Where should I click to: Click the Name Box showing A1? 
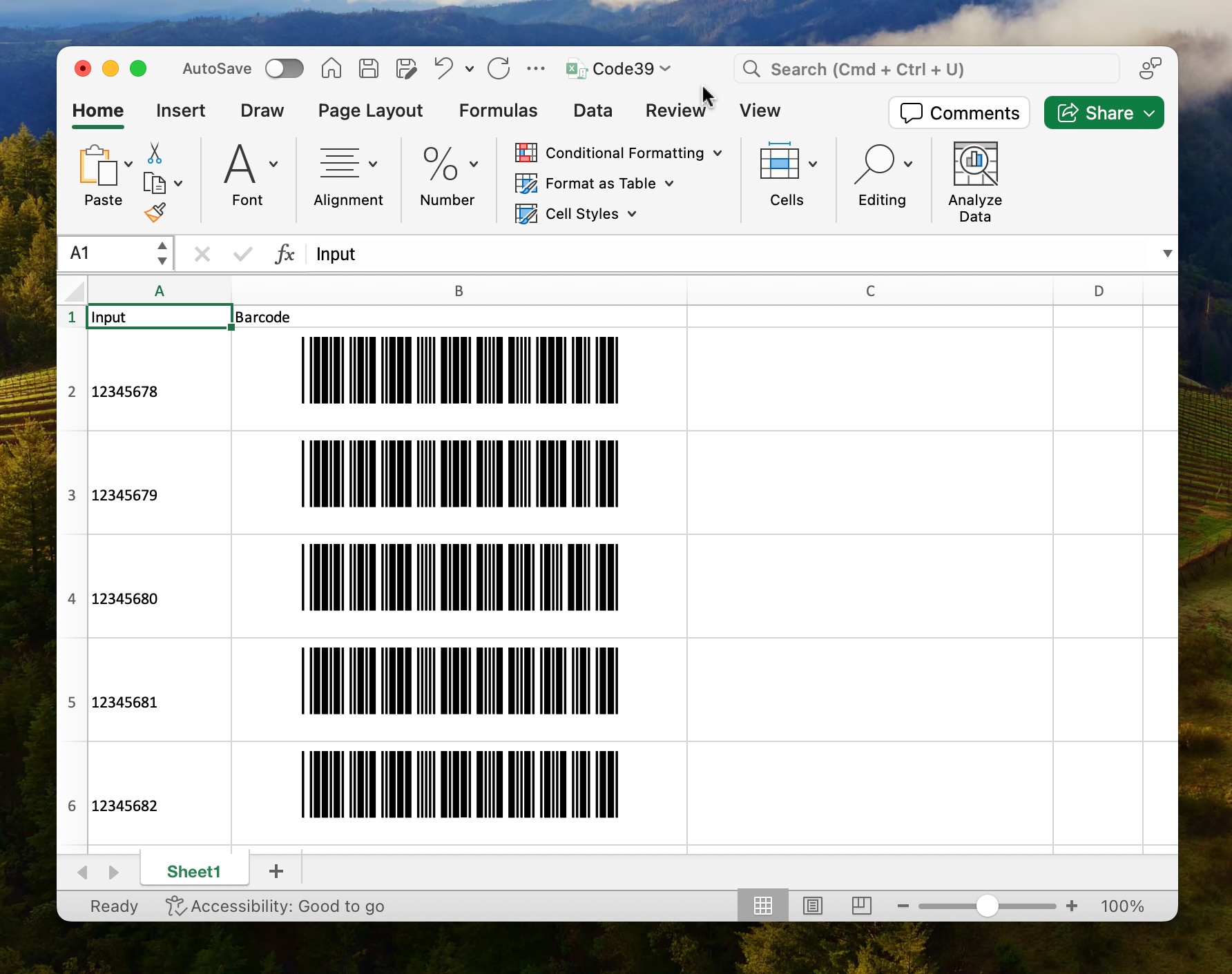coord(110,253)
